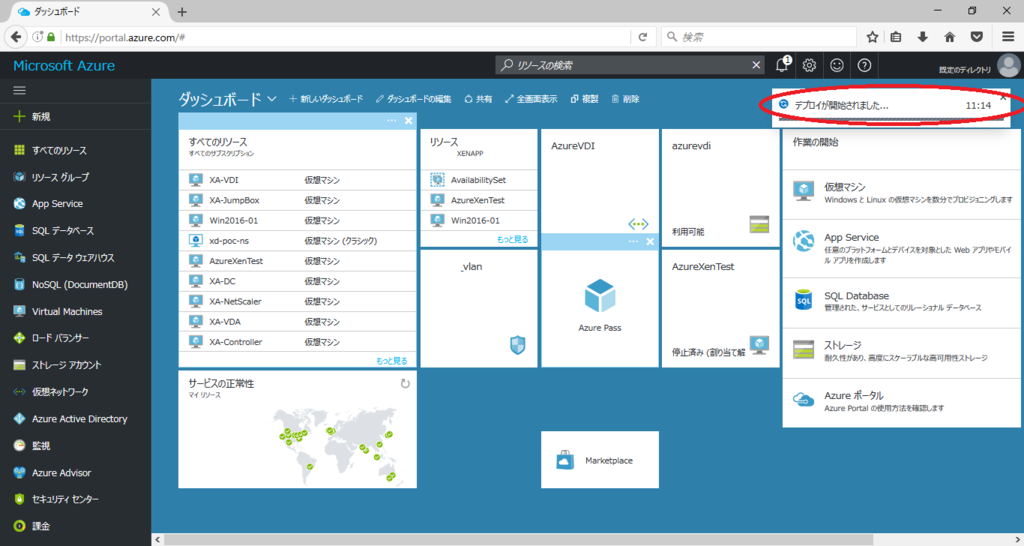Screen dimensions: 1024x546
Task: Open the AzureXenTest VM tile
Action: (x=720, y=308)
